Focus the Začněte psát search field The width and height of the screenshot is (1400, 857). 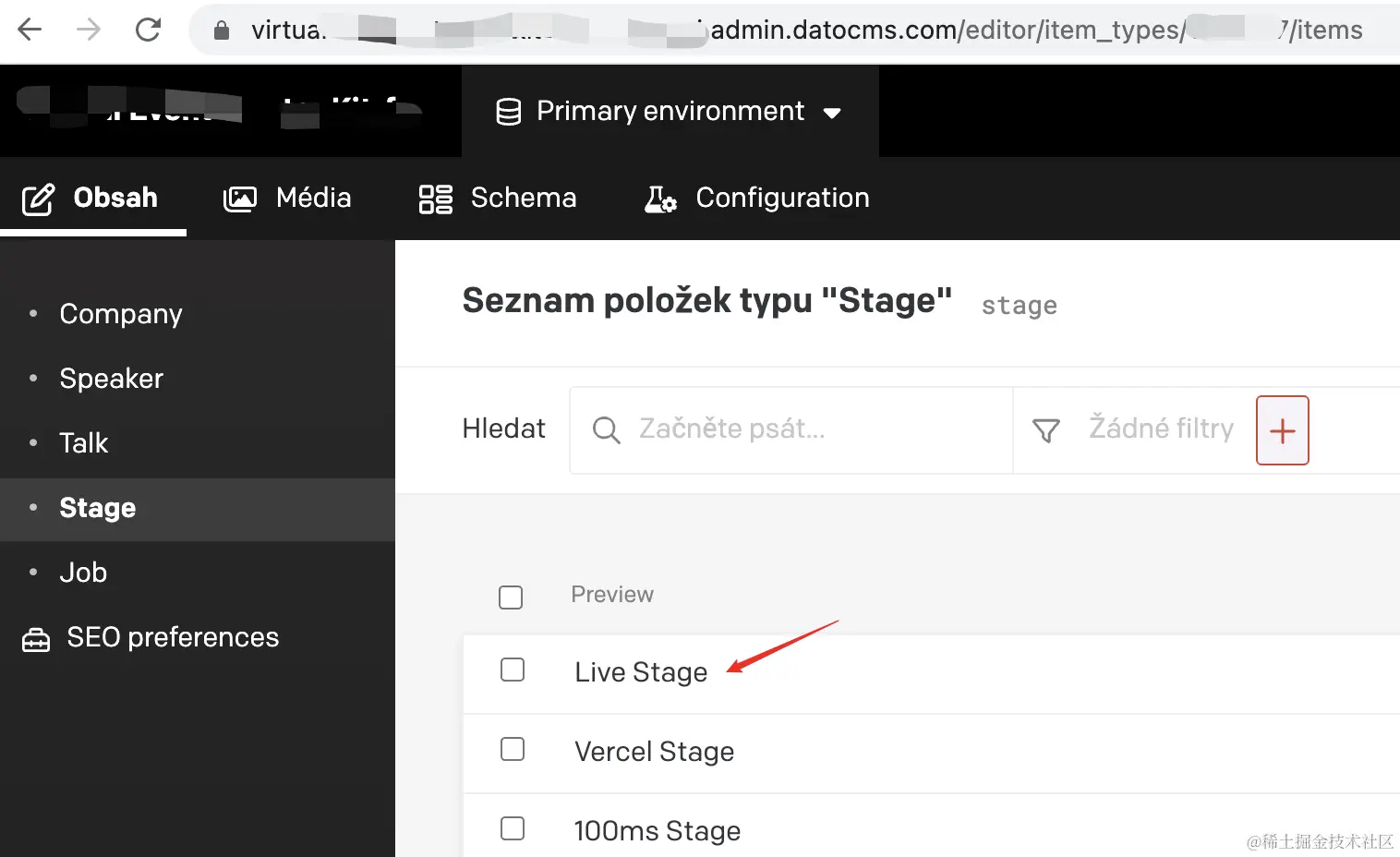tap(813, 429)
